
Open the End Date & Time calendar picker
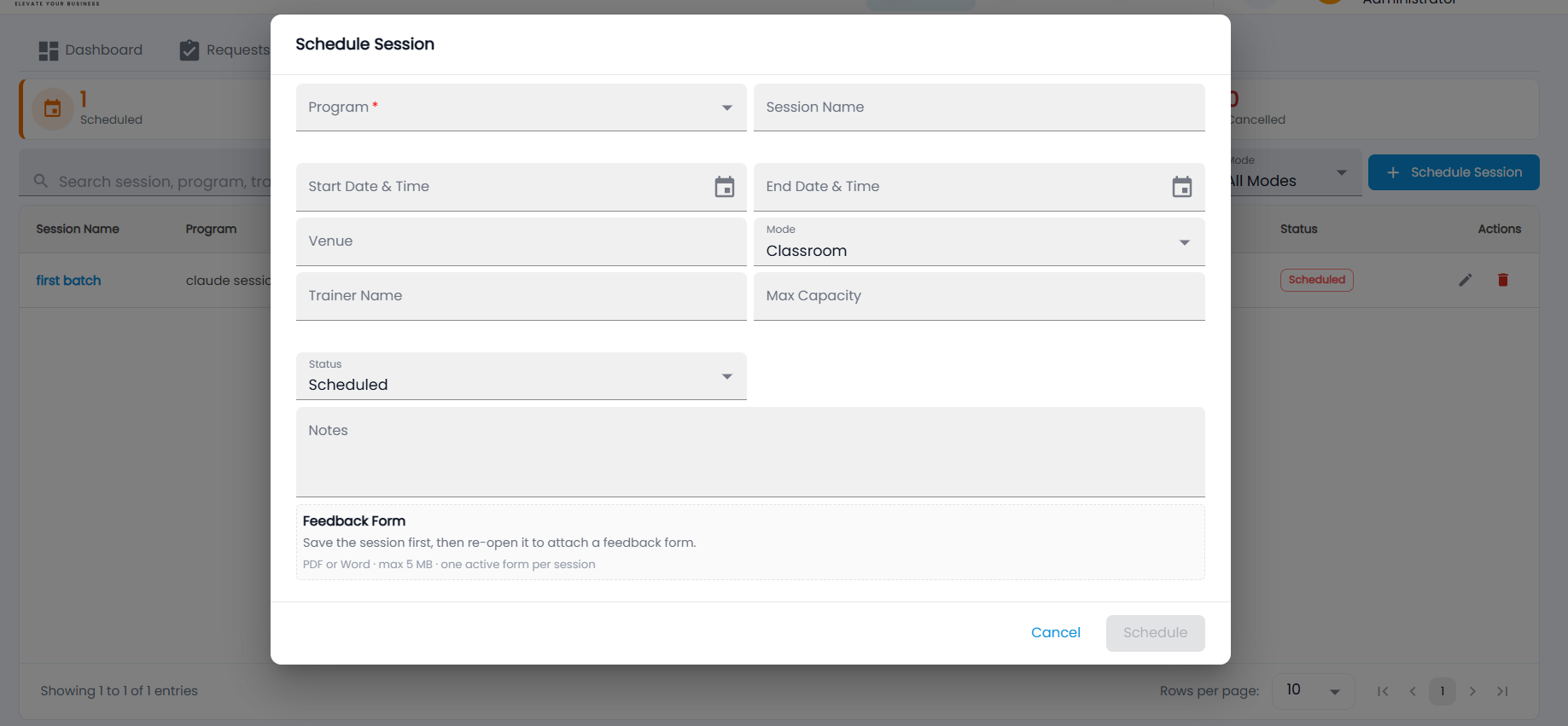pos(1182,187)
